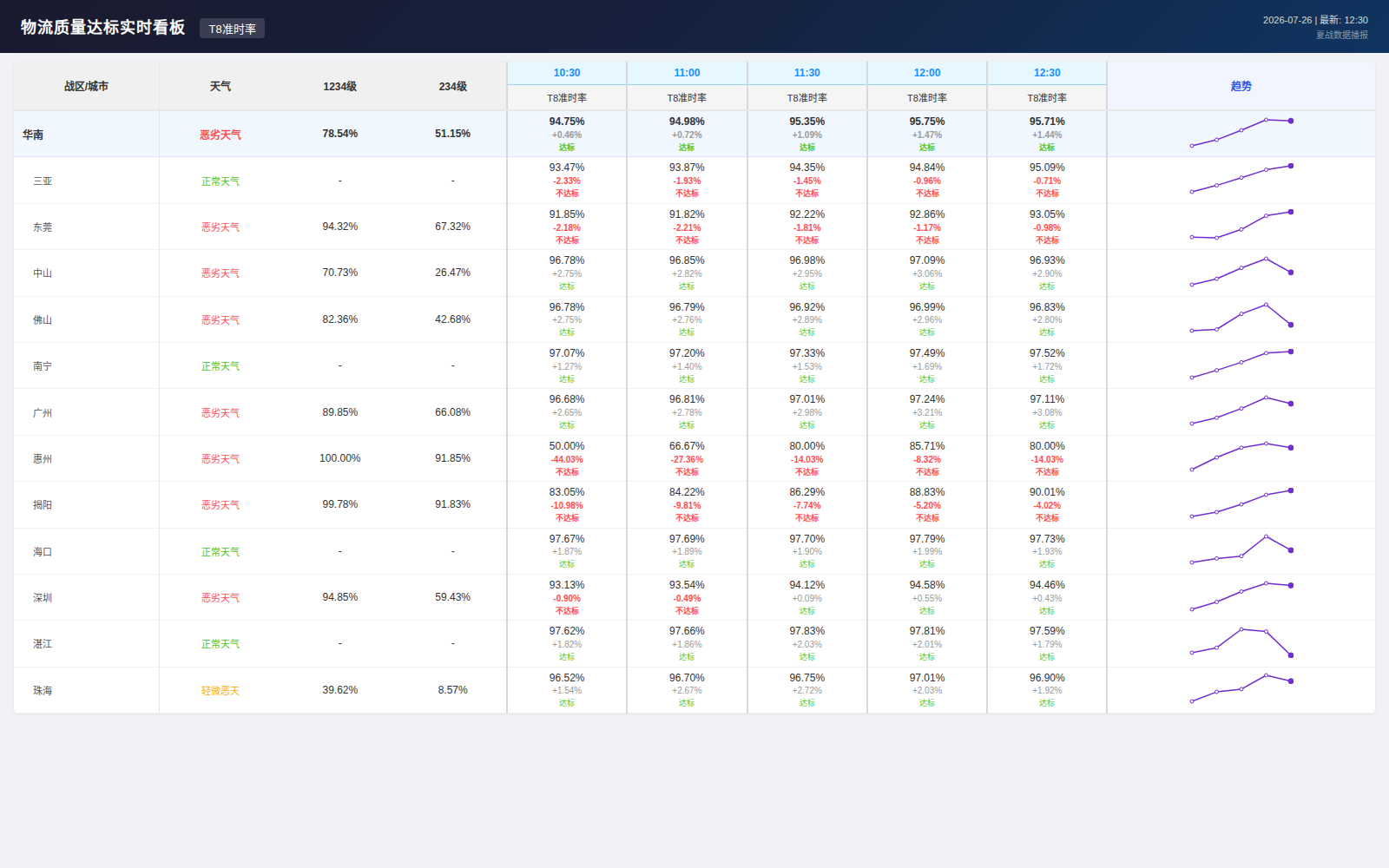Click 东莞 11:00 rate 91.82%
Image resolution: width=1389 pixels, height=868 pixels.
tap(687, 214)
